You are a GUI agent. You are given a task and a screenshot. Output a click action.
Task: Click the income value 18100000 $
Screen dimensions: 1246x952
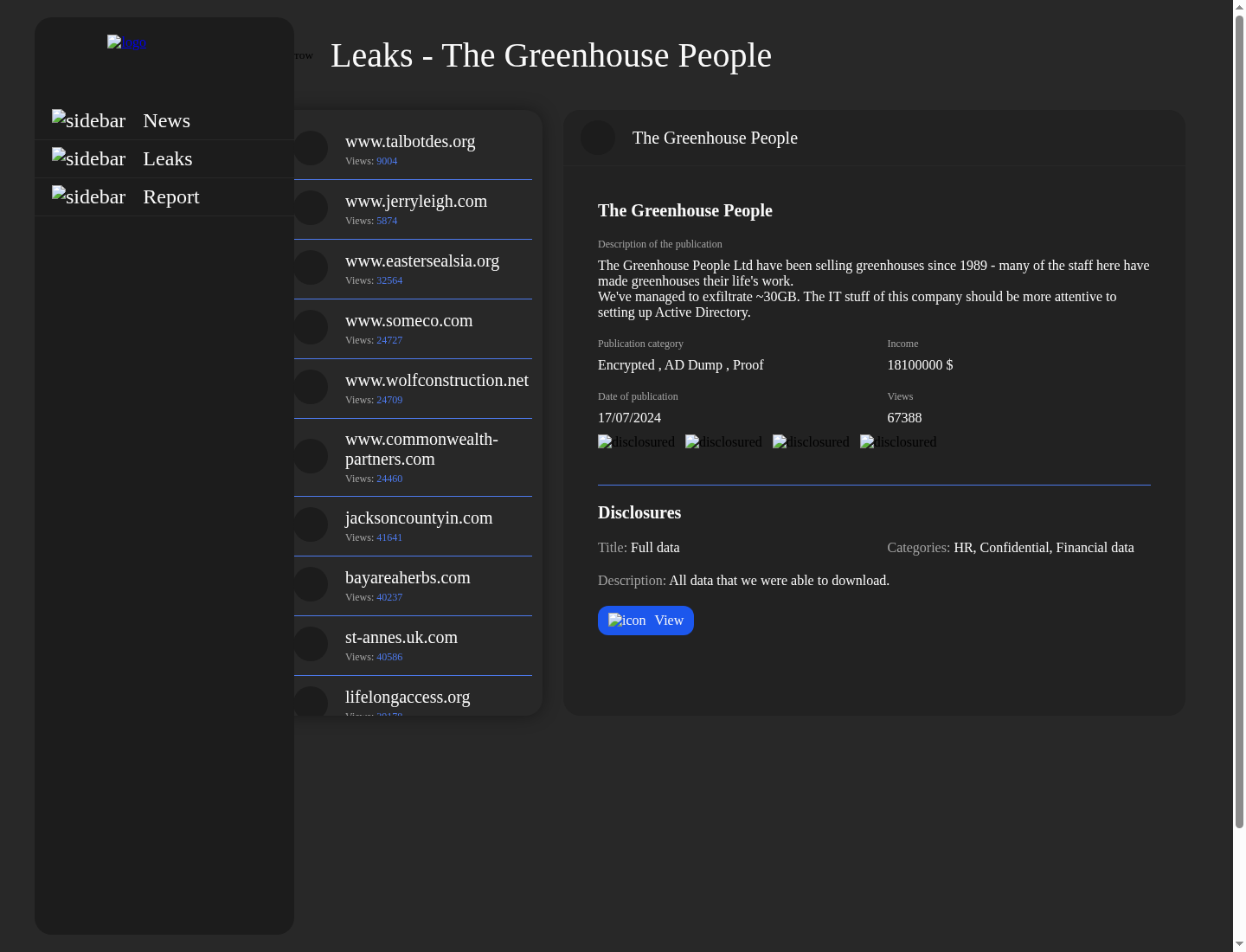[x=920, y=365]
